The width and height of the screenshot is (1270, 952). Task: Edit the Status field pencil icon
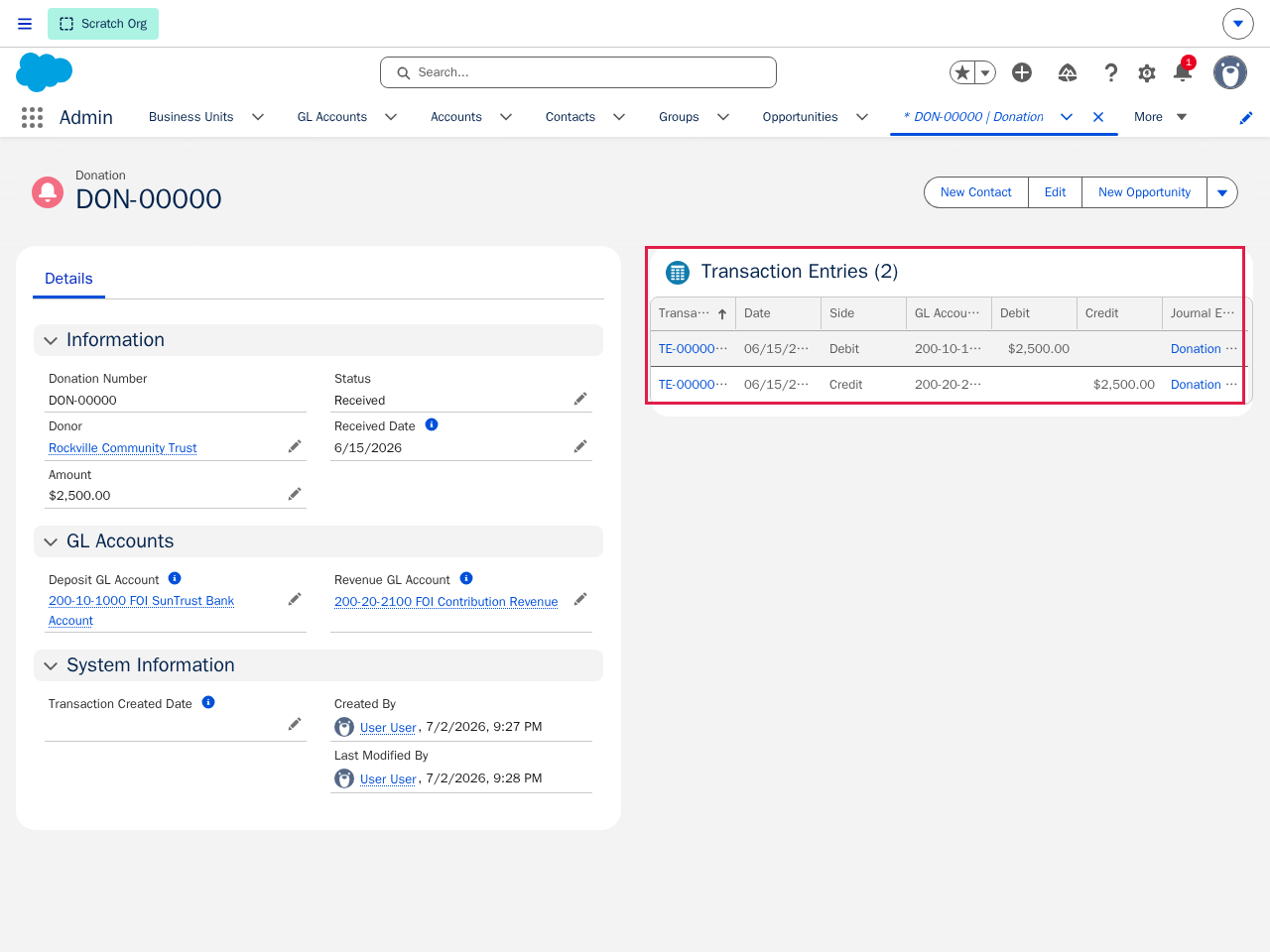click(x=580, y=399)
